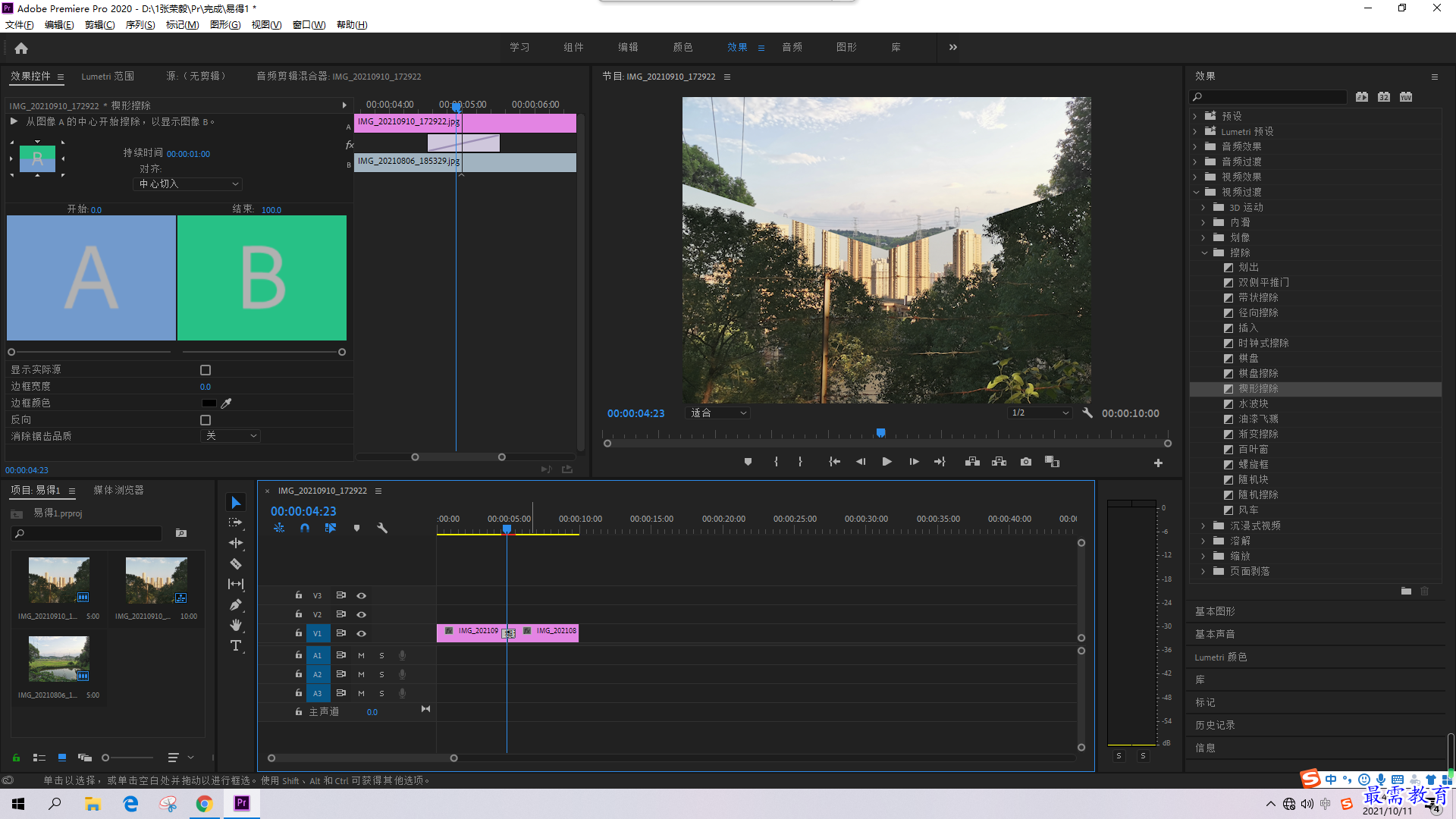The image size is (1456, 819).
Task: Toggle V3 track visibility eye
Action: 361,595
